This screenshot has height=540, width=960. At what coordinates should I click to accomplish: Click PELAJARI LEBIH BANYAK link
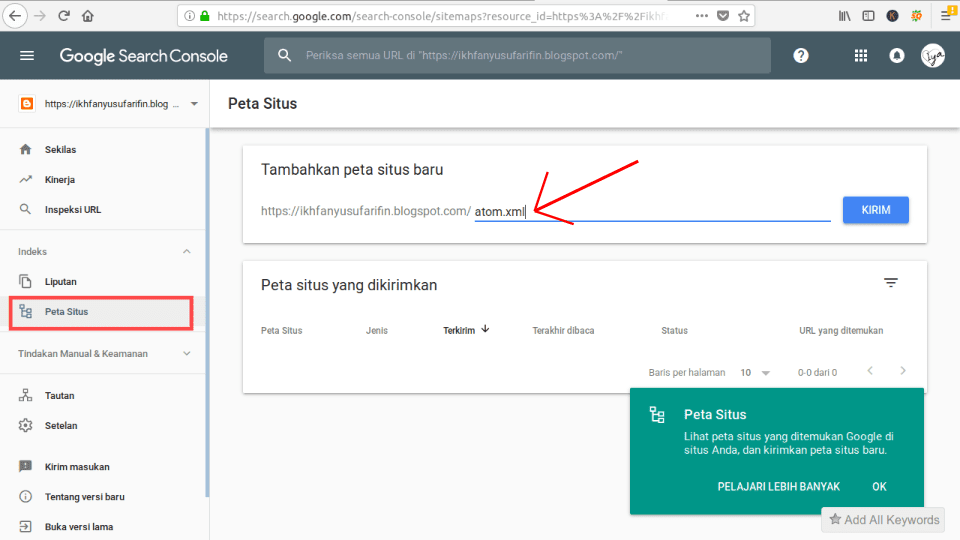[x=779, y=486]
